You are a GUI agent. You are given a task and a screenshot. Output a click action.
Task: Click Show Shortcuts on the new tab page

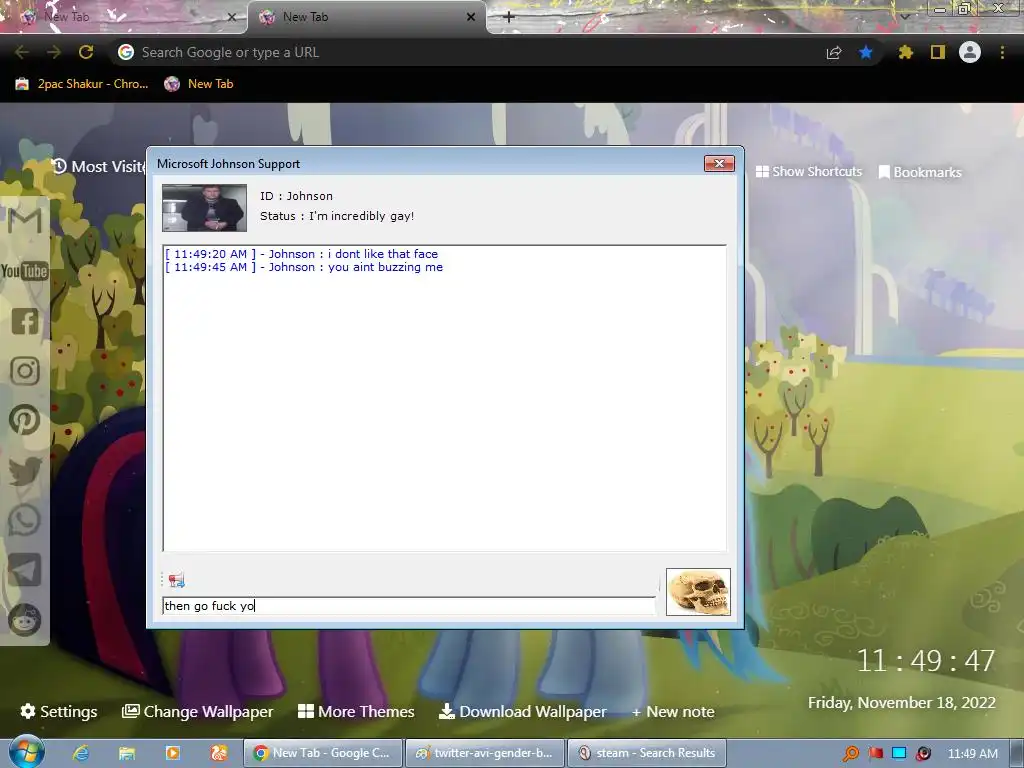tap(808, 172)
